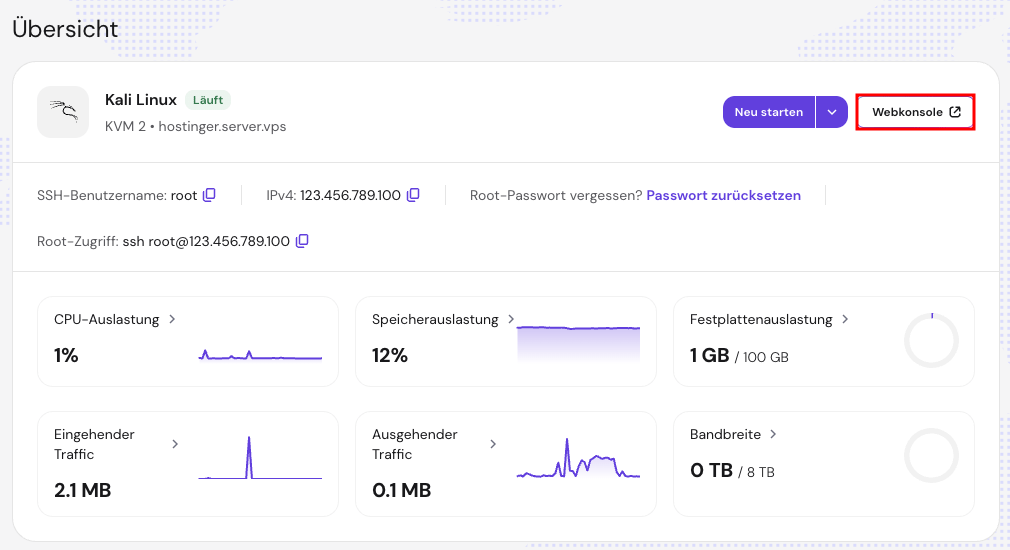This screenshot has width=1010, height=550.
Task: Expand the Bandbreite details chevron
Action: click(773, 434)
